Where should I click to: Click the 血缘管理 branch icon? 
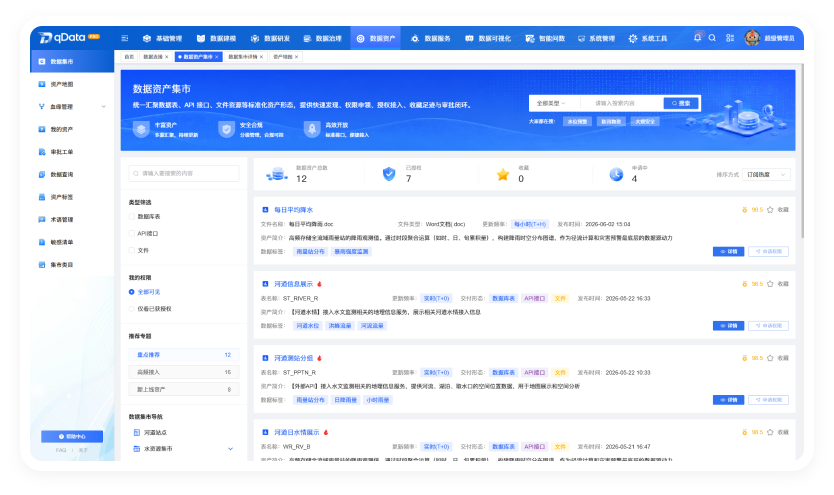(41, 107)
